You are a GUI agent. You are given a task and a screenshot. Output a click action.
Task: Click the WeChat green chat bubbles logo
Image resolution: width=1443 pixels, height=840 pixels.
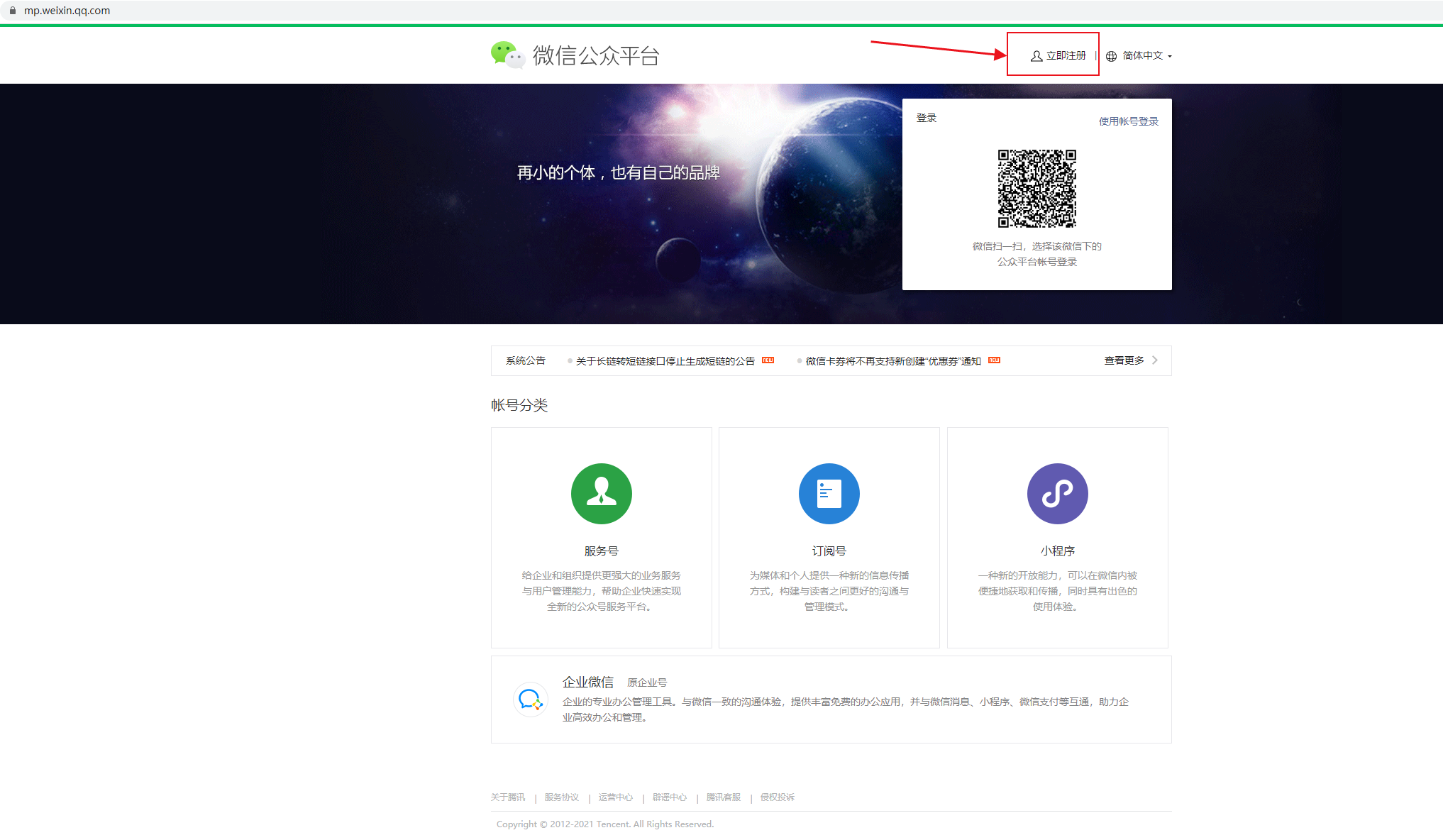(x=507, y=55)
